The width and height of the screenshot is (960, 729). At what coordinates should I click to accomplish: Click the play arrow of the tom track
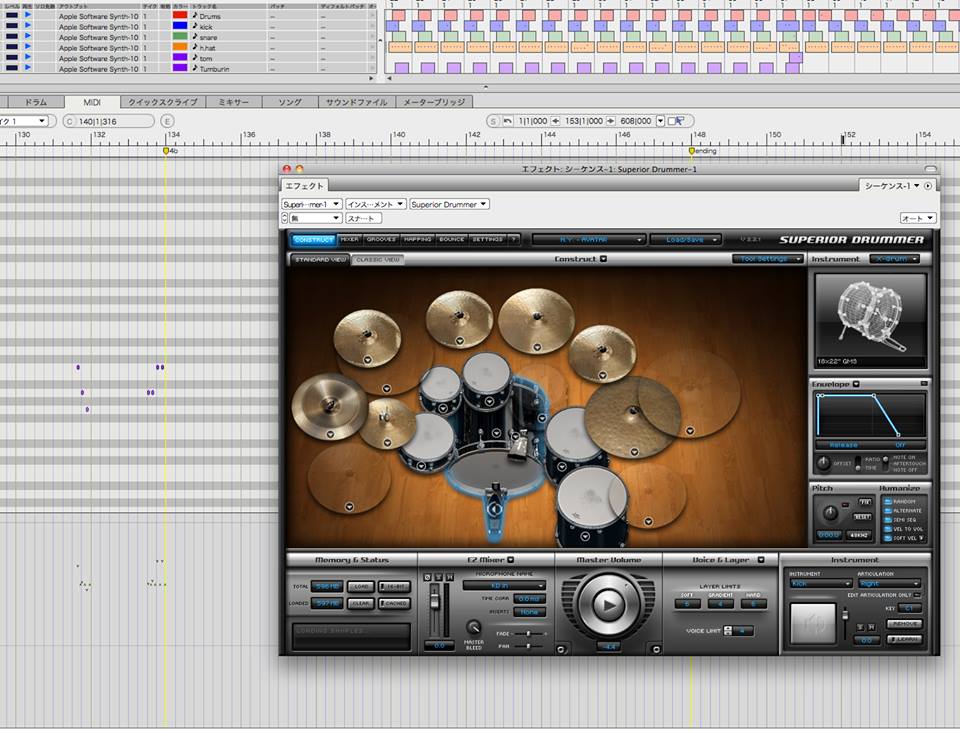click(x=28, y=58)
